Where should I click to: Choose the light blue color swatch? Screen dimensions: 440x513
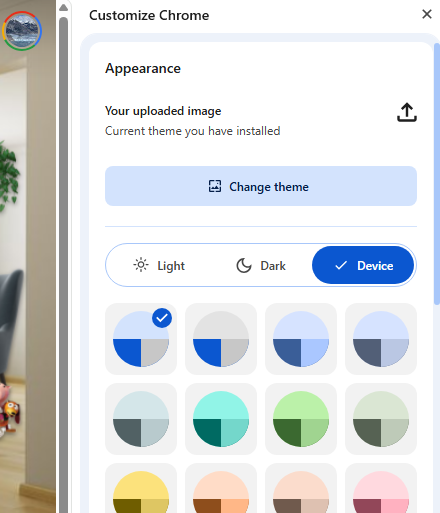(301, 339)
